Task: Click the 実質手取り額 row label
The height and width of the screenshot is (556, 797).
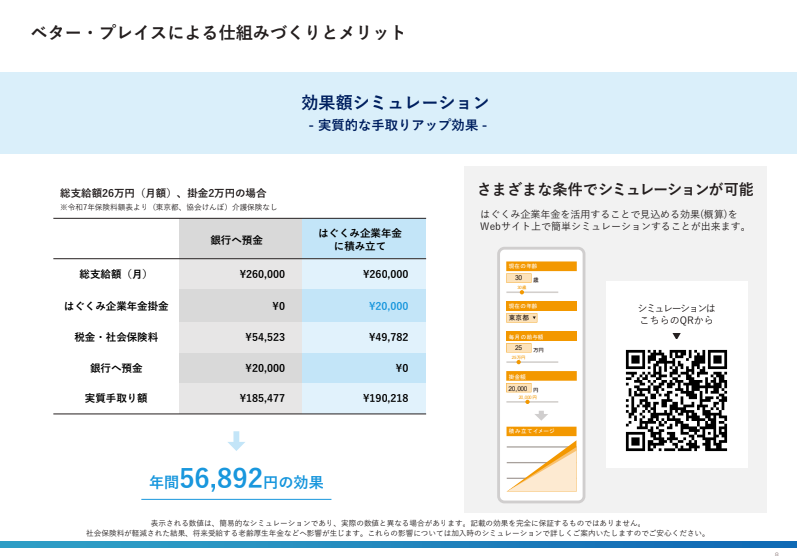Action: tap(116, 398)
